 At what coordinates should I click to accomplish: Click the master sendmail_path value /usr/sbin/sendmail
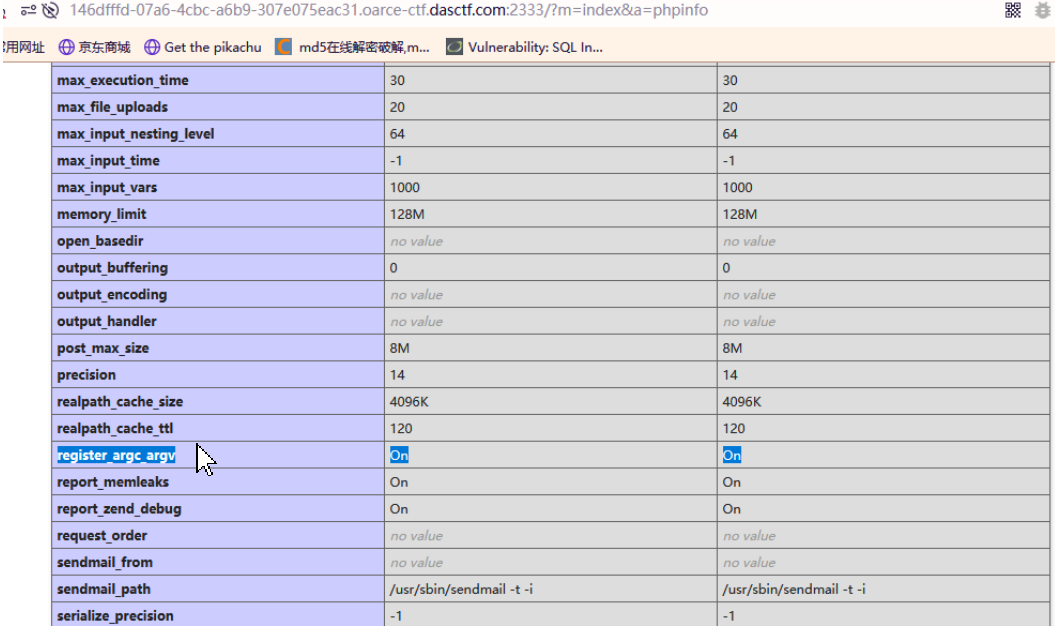[794, 589]
